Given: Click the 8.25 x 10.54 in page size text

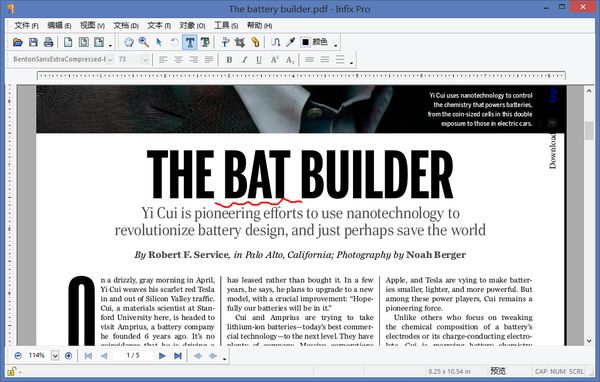Looking at the screenshot, I should tap(449, 371).
